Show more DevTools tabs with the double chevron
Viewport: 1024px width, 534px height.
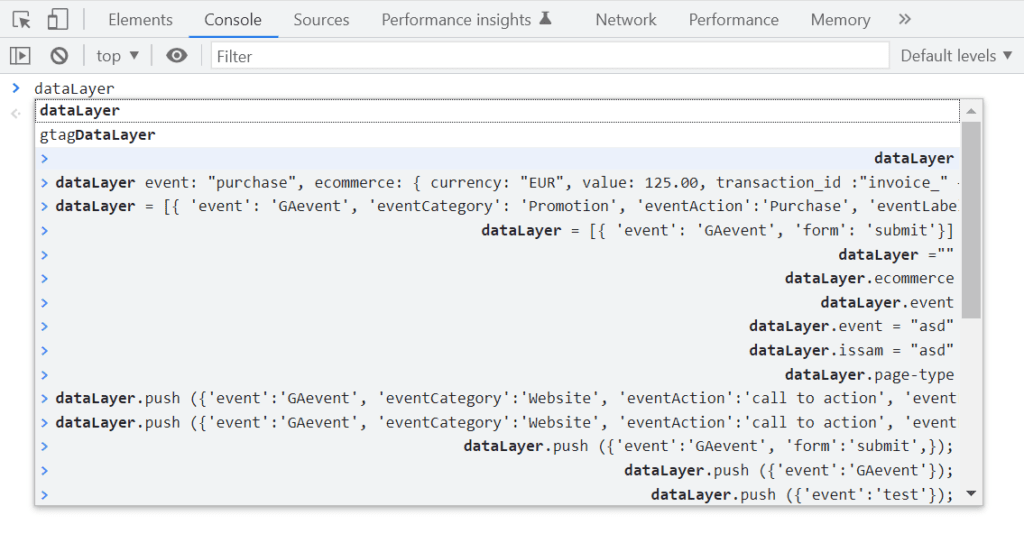click(904, 20)
